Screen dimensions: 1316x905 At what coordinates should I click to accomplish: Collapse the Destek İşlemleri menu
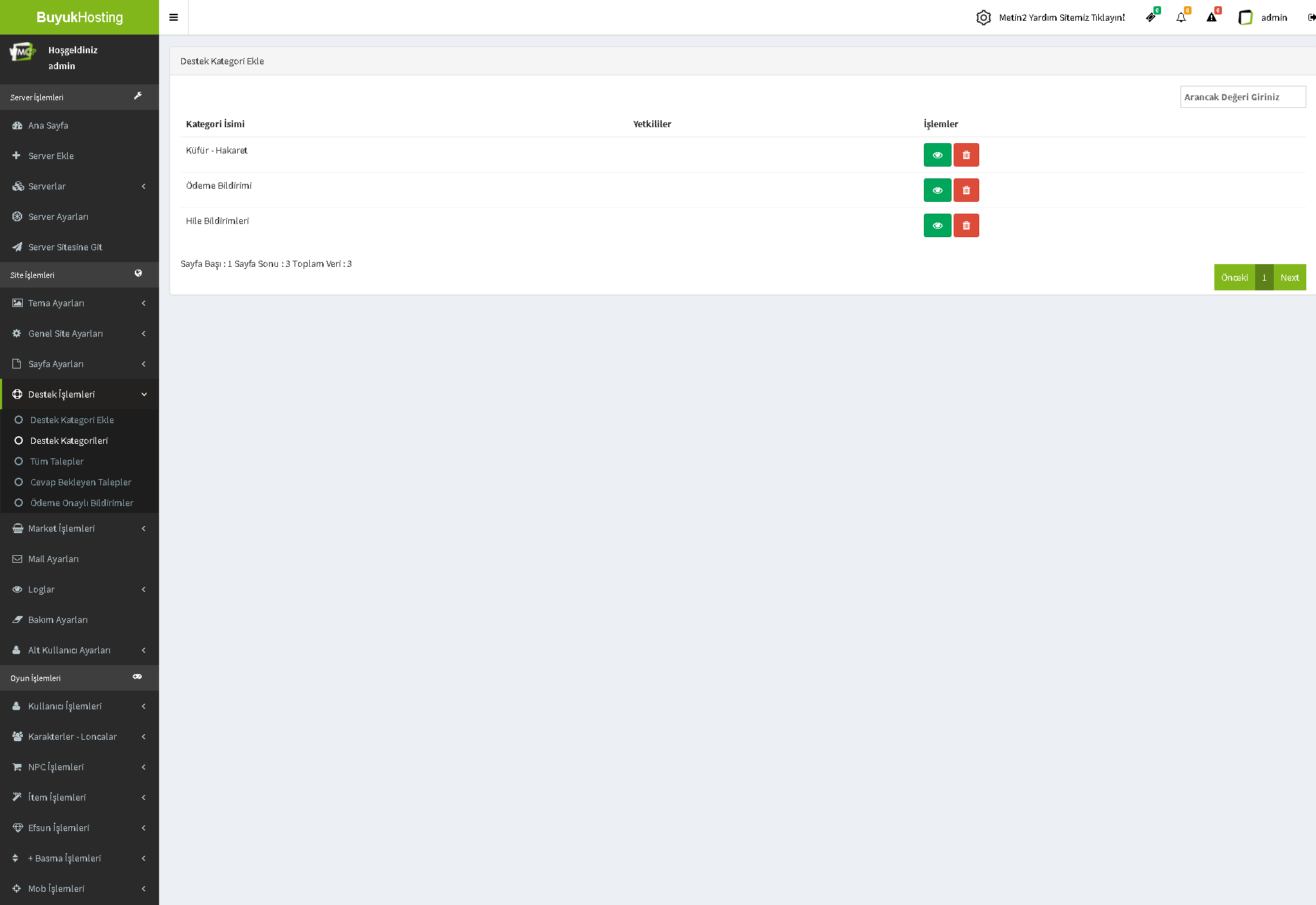coord(80,394)
